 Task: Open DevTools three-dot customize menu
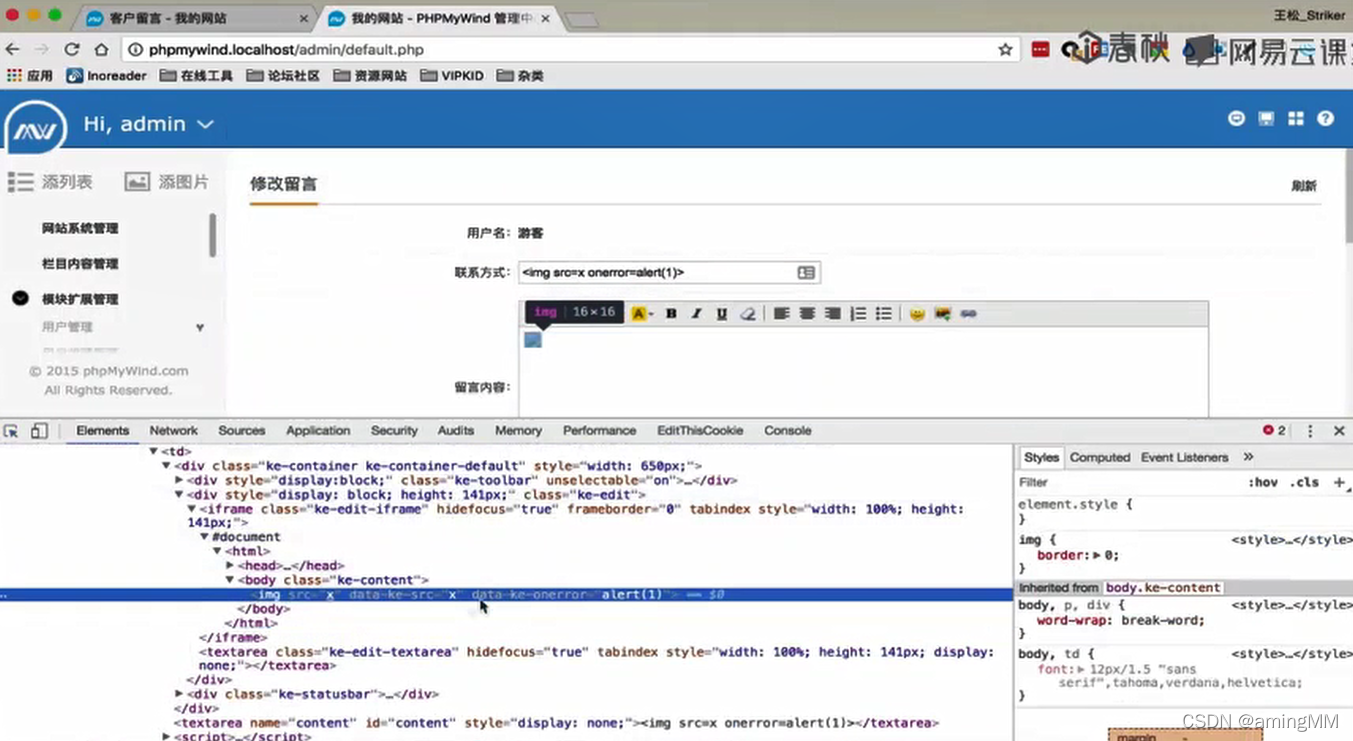[x=1310, y=431]
